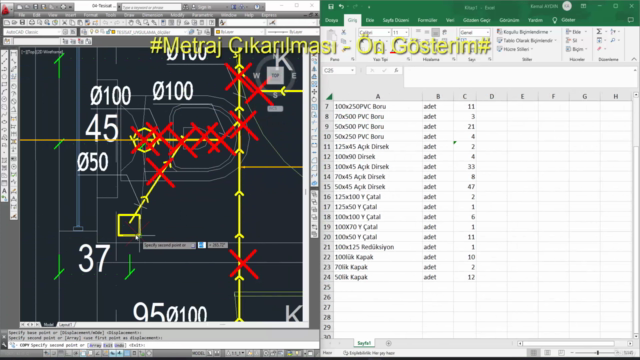The width and height of the screenshot is (640, 360).
Task: Click Save icon in AutoCAD standard toolbar
Action: tap(22, 23)
